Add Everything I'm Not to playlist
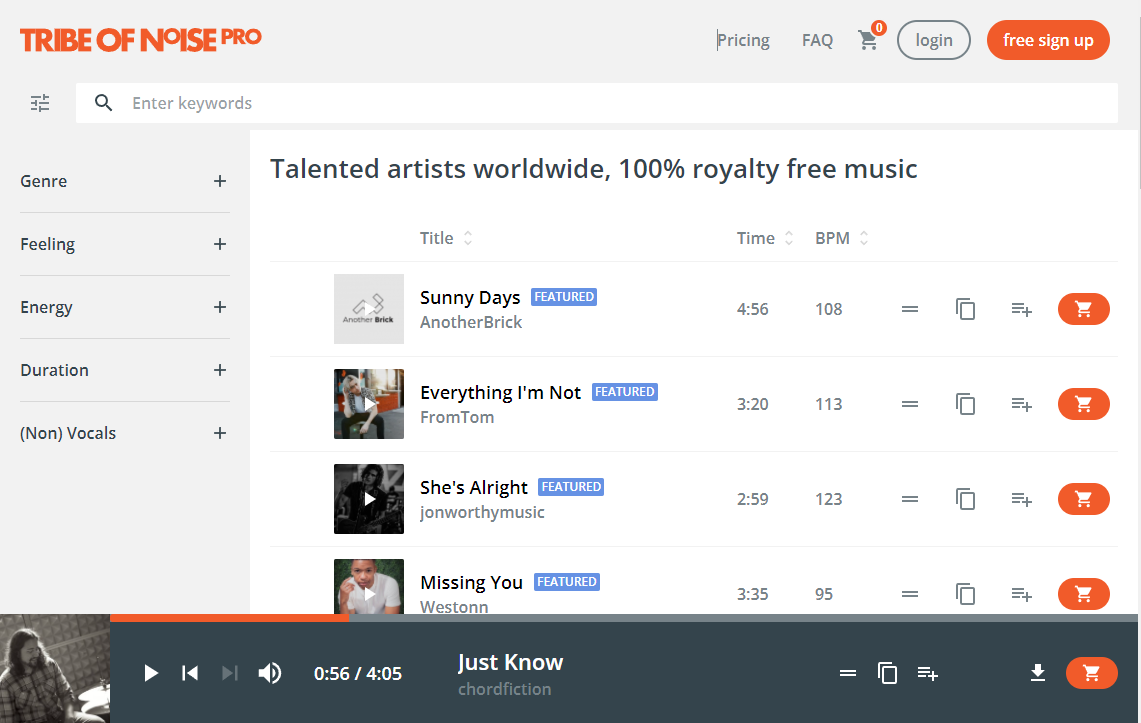This screenshot has width=1141, height=723. (1022, 404)
